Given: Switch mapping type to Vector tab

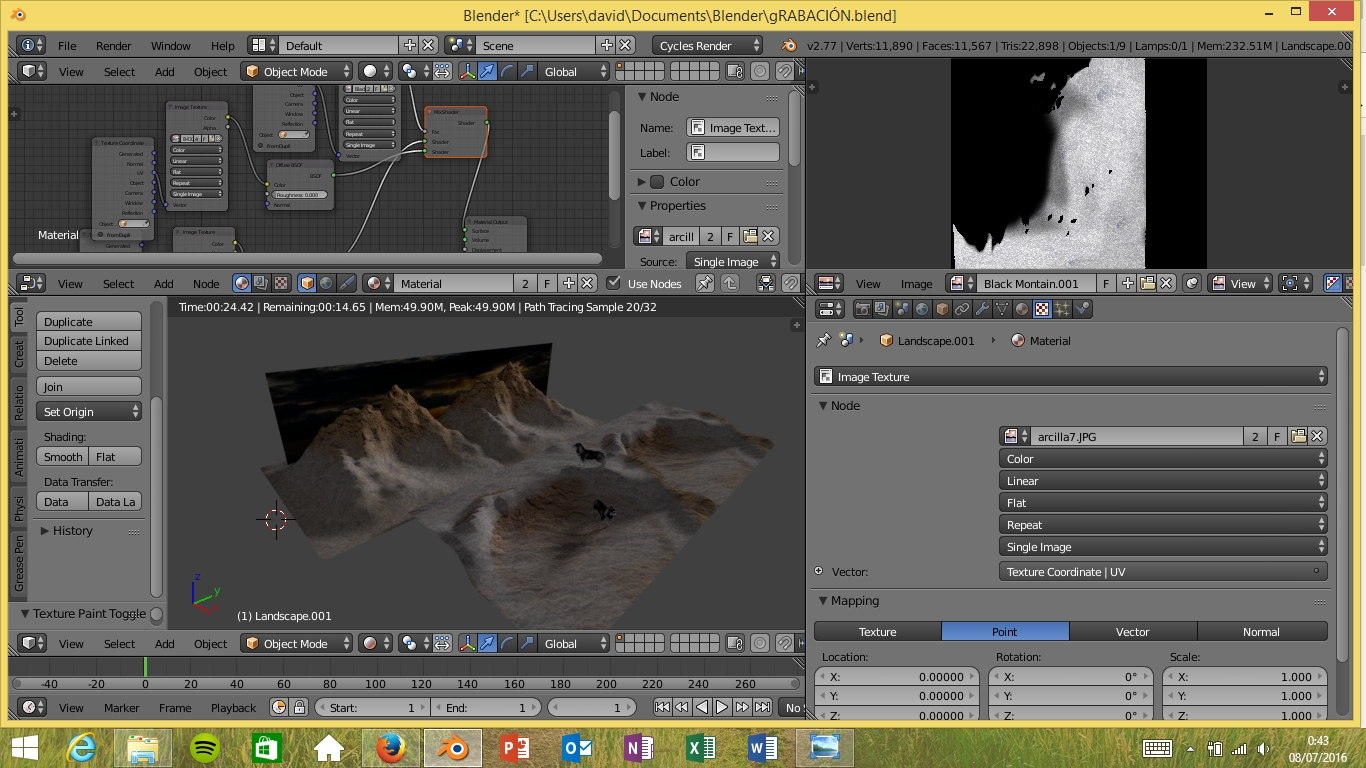Looking at the screenshot, I should [x=1132, y=632].
